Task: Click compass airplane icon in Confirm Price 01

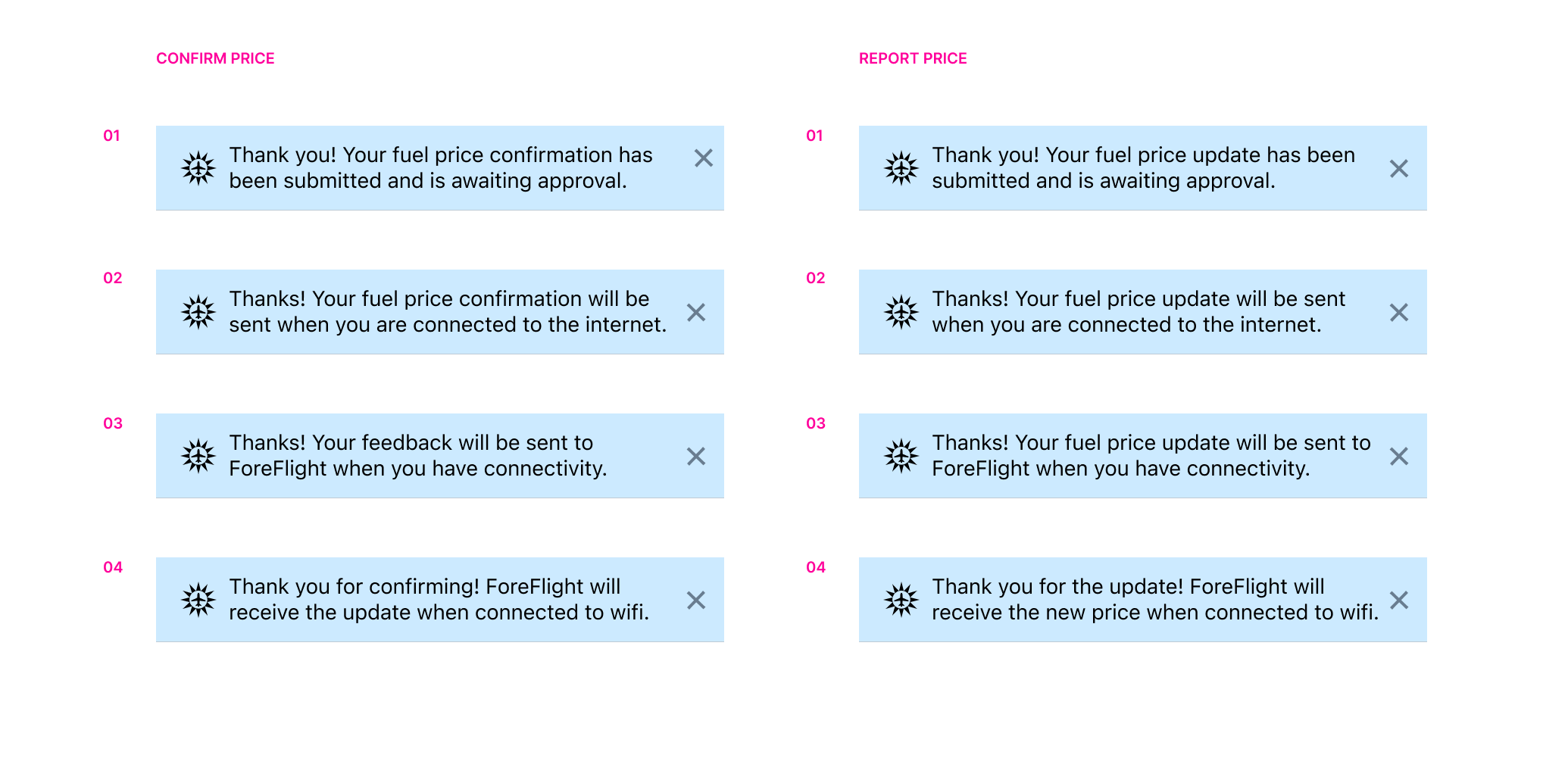Action: point(198,168)
